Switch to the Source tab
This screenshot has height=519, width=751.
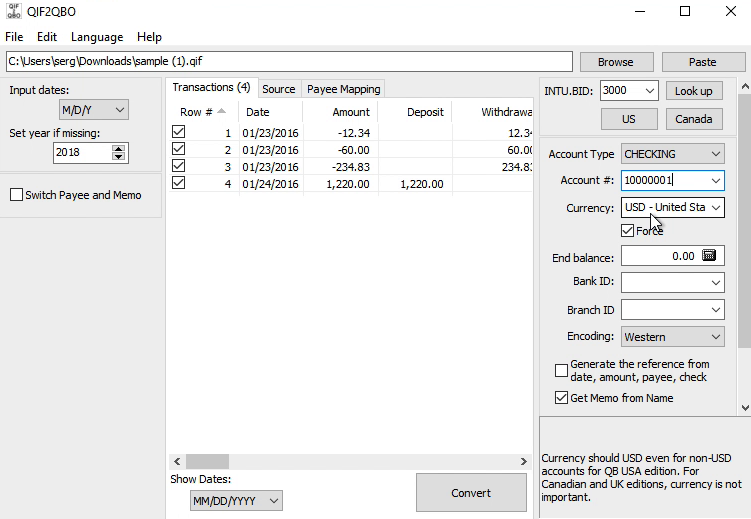279,89
